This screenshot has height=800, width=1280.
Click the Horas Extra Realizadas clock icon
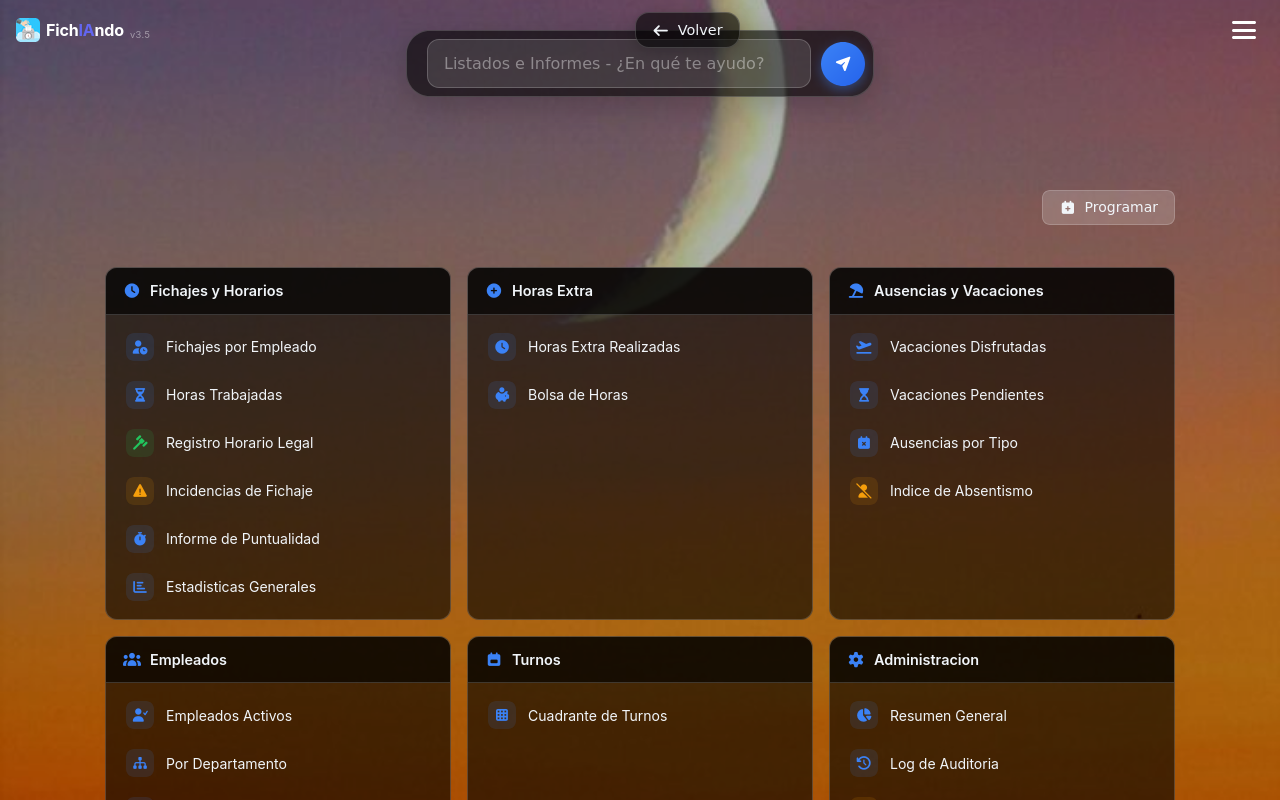click(502, 347)
